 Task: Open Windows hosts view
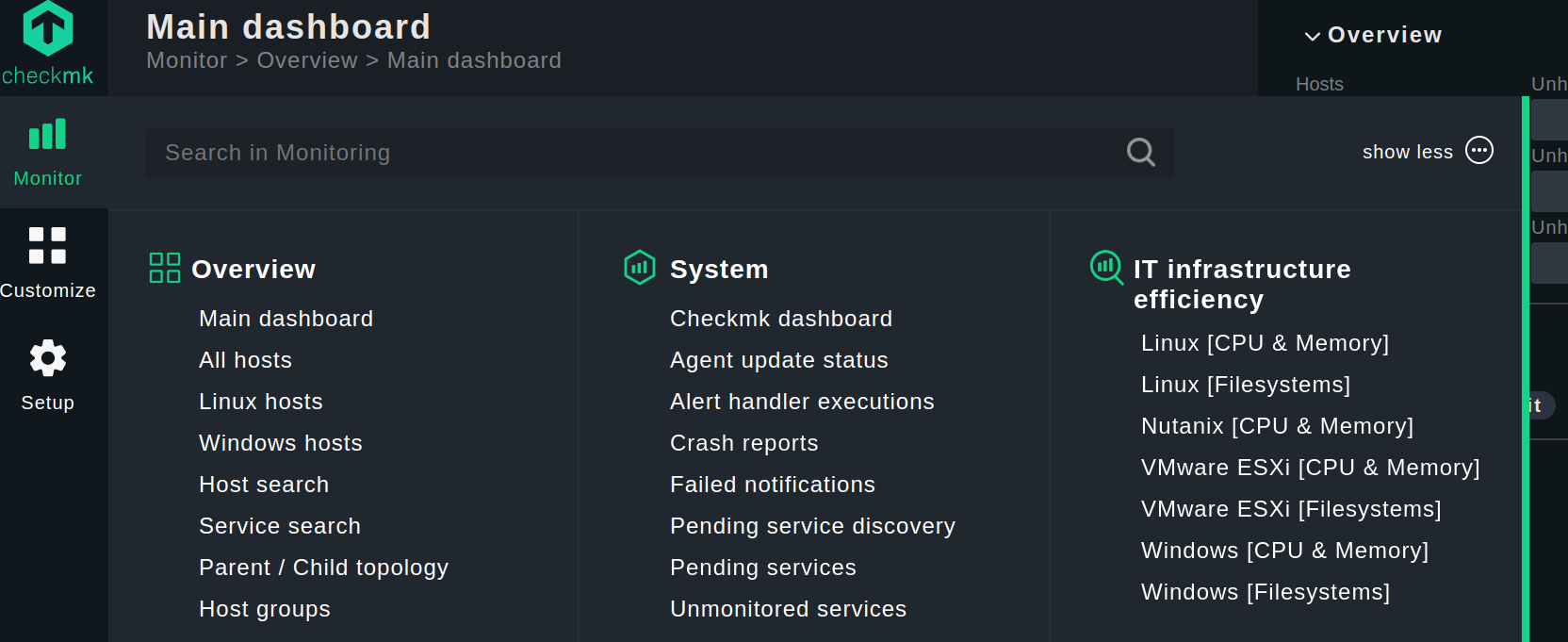281,443
